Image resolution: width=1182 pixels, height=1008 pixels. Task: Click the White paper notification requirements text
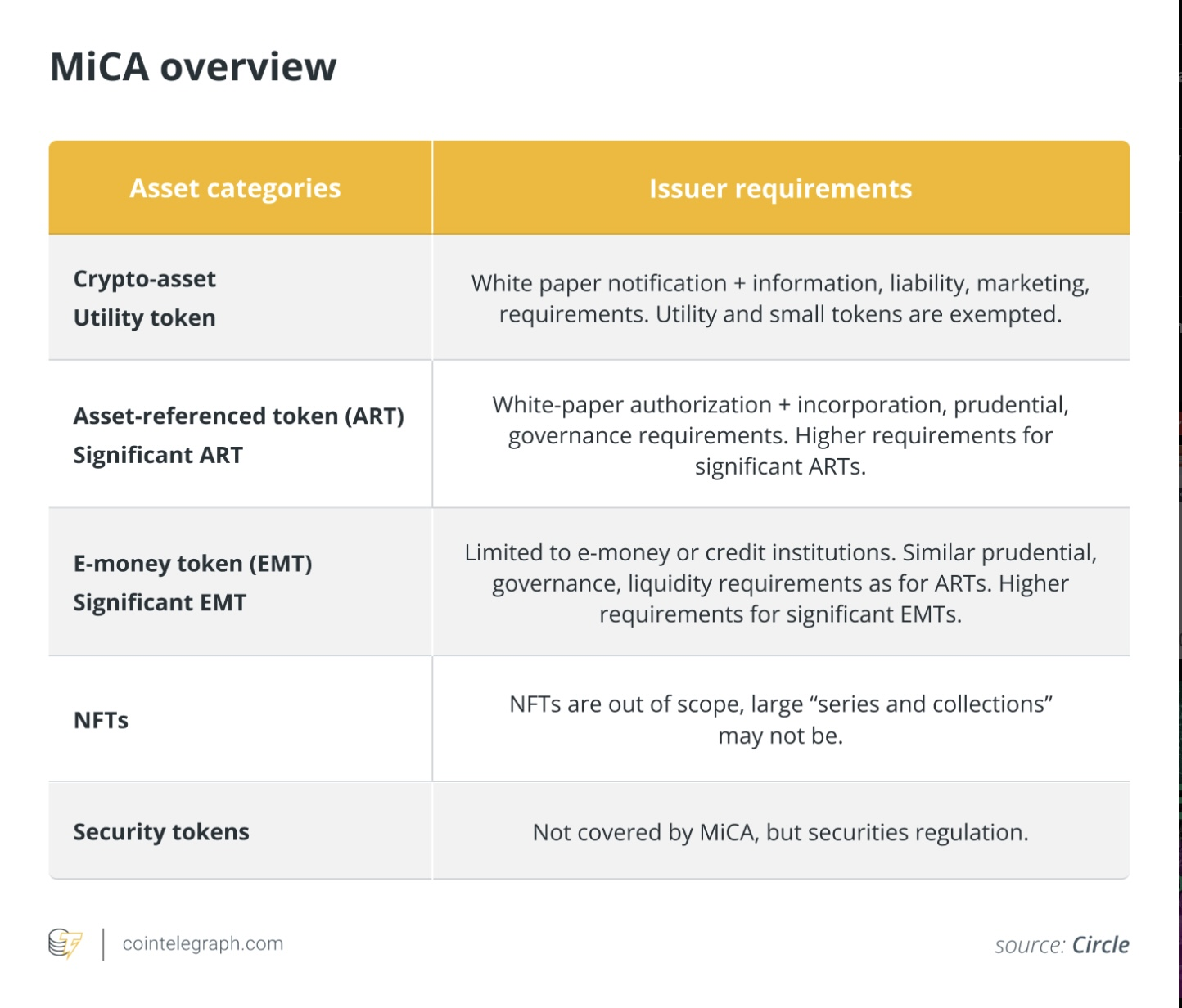(780, 299)
